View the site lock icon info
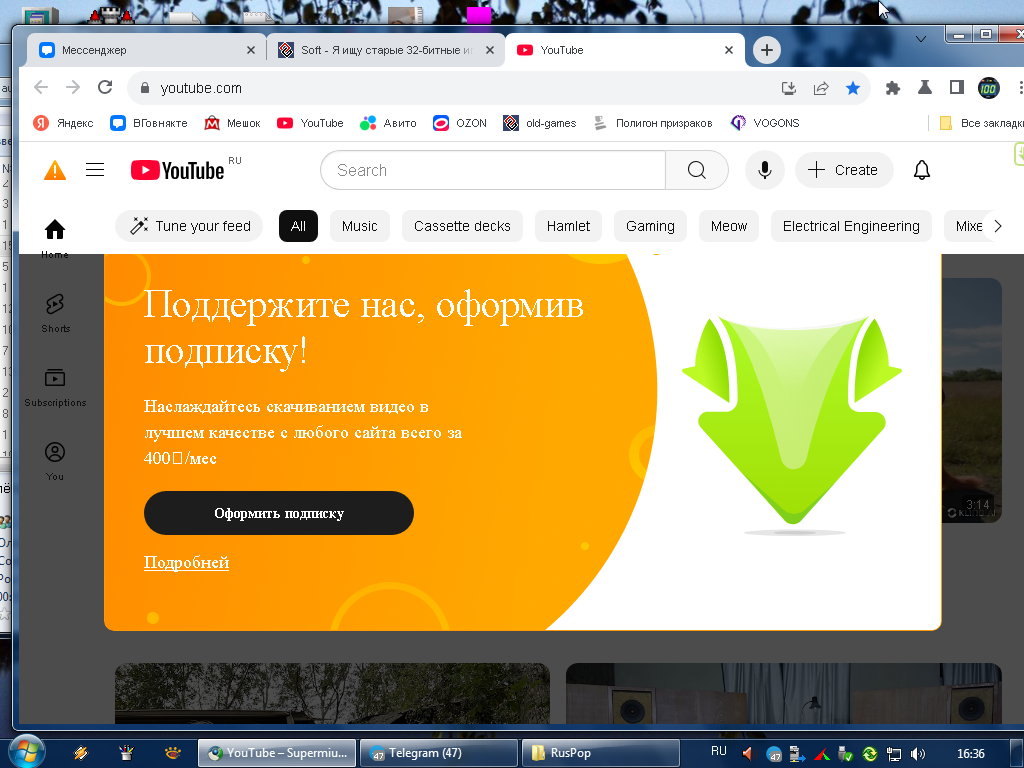 pyautogui.click(x=145, y=88)
